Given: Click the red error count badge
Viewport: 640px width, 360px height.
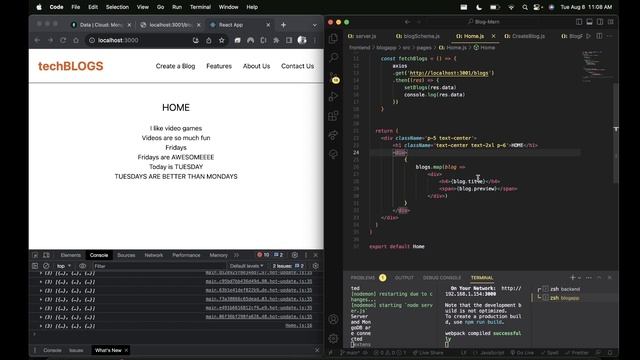Looking at the screenshot, I should coord(263,255).
